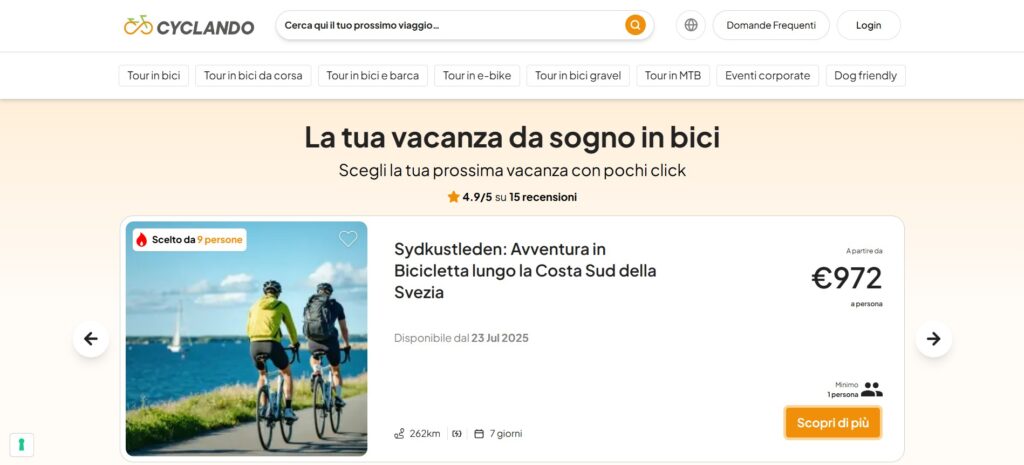
Task: Open the Domande Frequenti page
Action: coord(771,25)
